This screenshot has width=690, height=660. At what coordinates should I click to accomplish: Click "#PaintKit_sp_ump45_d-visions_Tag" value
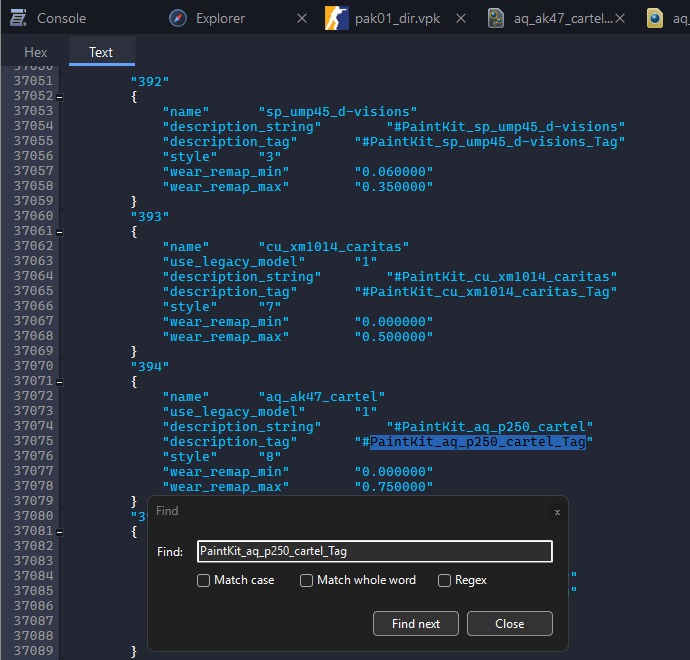pos(490,142)
